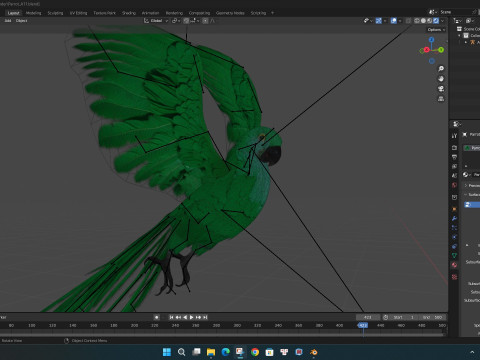
Task: Switch to the UV Editing workspace tab
Action: 78,13
